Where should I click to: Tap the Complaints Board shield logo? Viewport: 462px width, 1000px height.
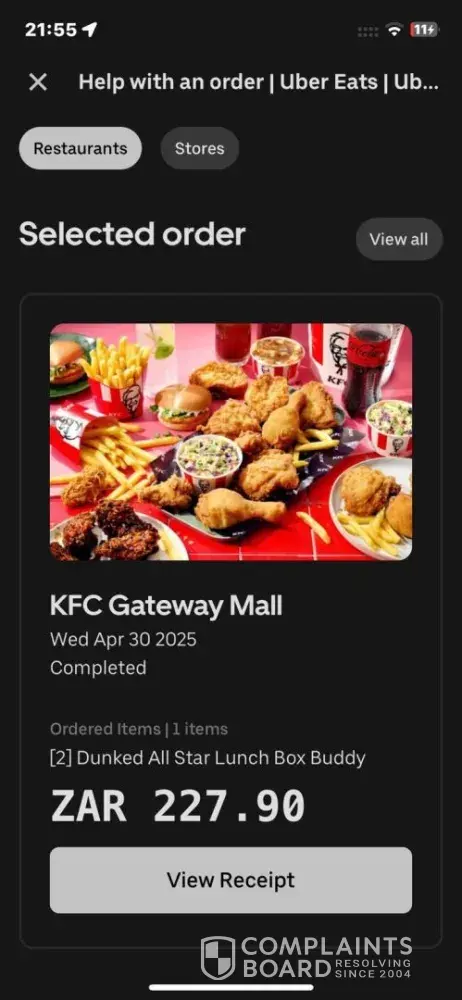pyautogui.click(x=218, y=958)
